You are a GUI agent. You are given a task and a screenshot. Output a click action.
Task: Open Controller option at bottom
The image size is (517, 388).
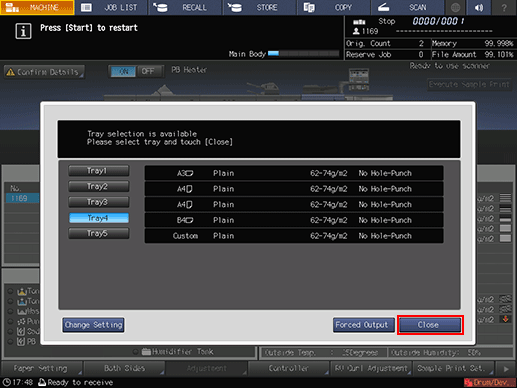[x=289, y=368]
